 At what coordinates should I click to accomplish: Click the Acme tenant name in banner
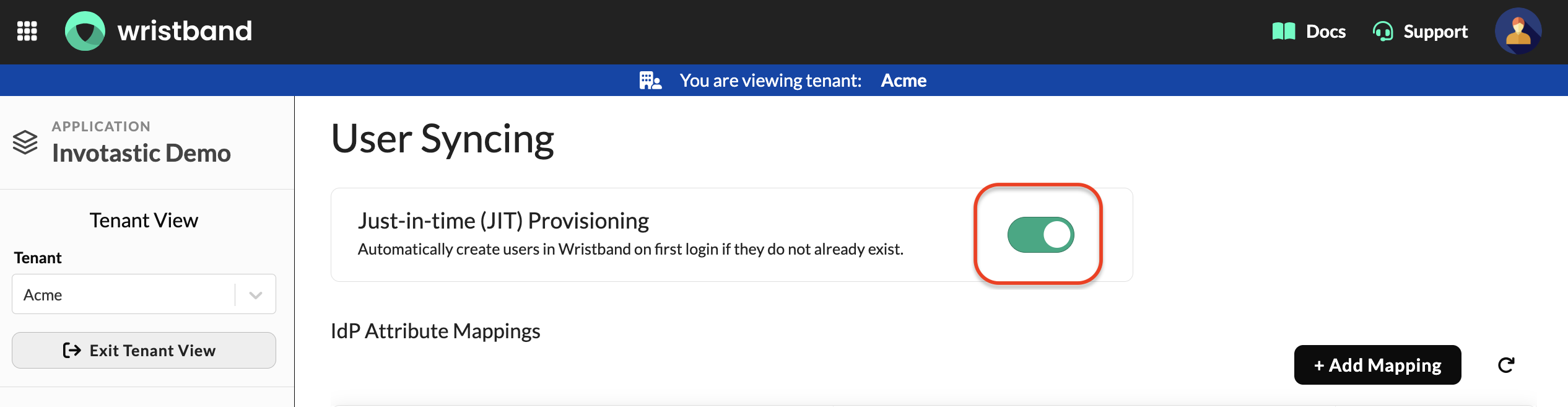(x=904, y=81)
